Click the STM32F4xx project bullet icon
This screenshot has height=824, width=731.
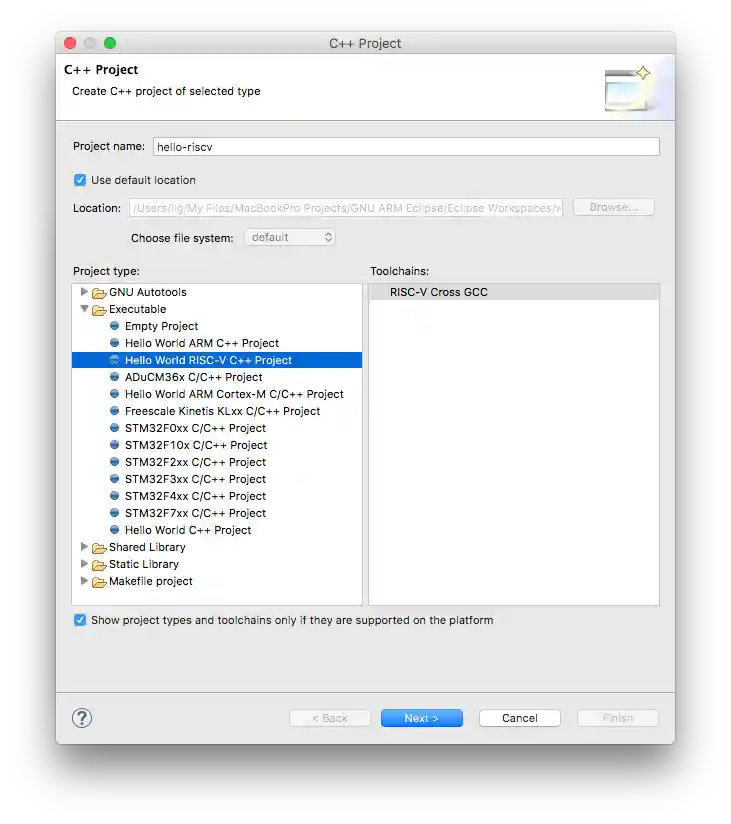tap(115, 496)
